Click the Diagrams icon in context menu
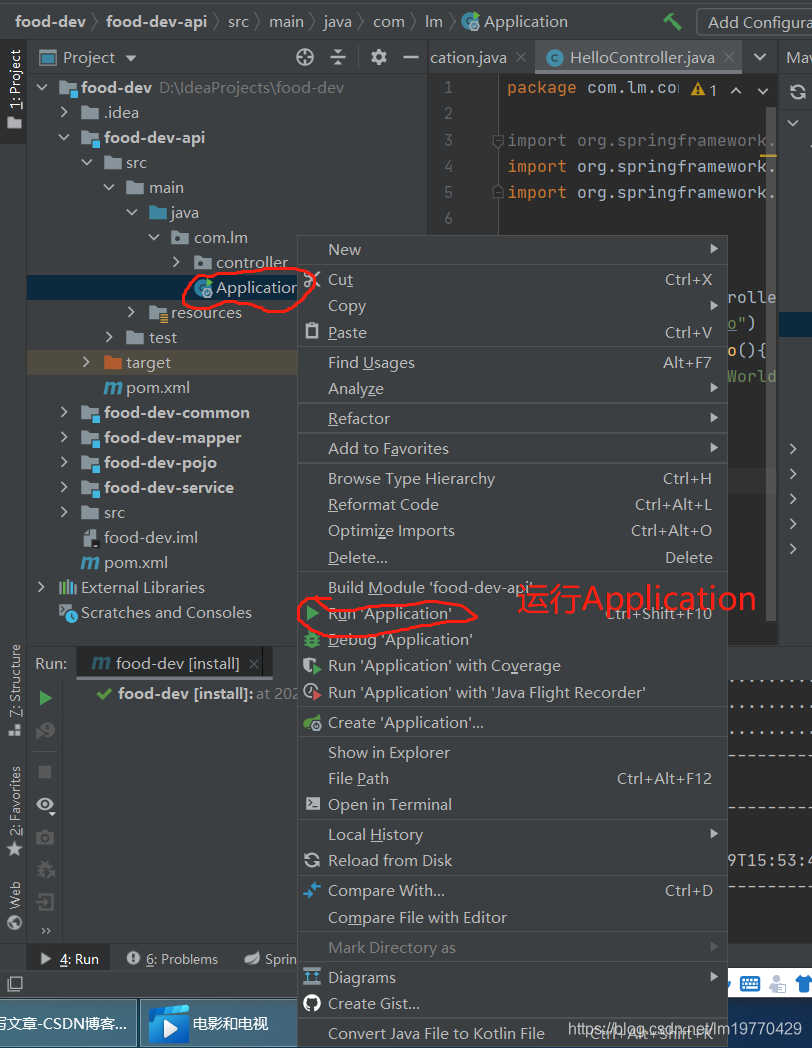Image resolution: width=812 pixels, height=1048 pixels. click(x=312, y=976)
